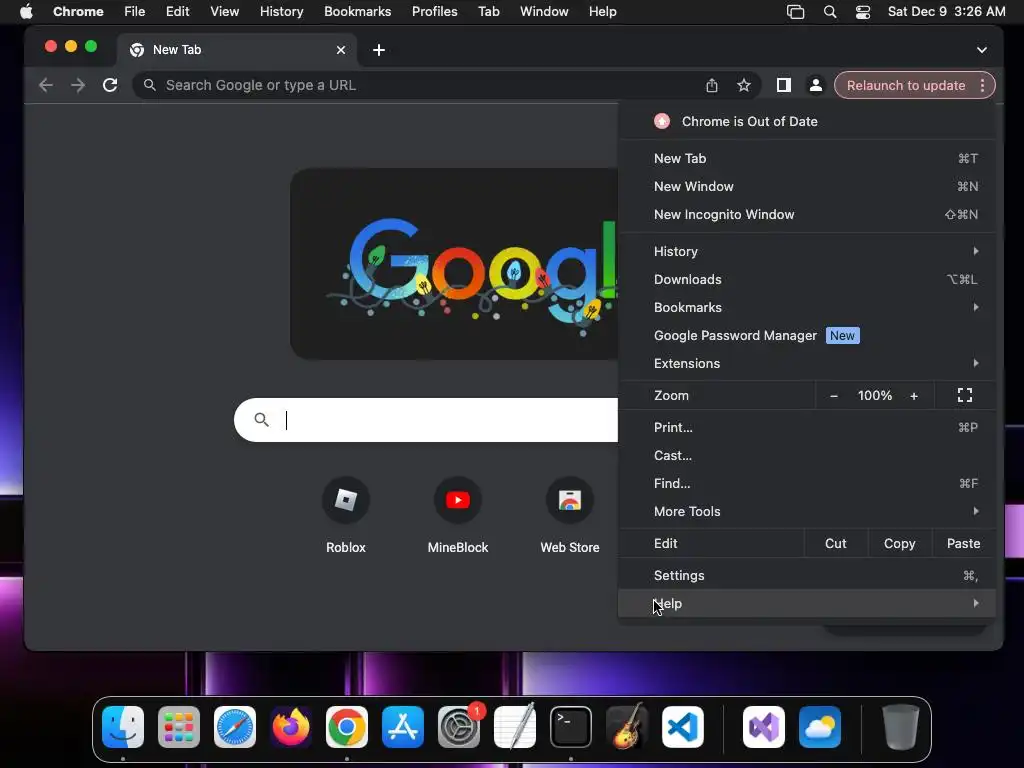Open App Store from the dock
The height and width of the screenshot is (768, 1024).
coord(402,727)
